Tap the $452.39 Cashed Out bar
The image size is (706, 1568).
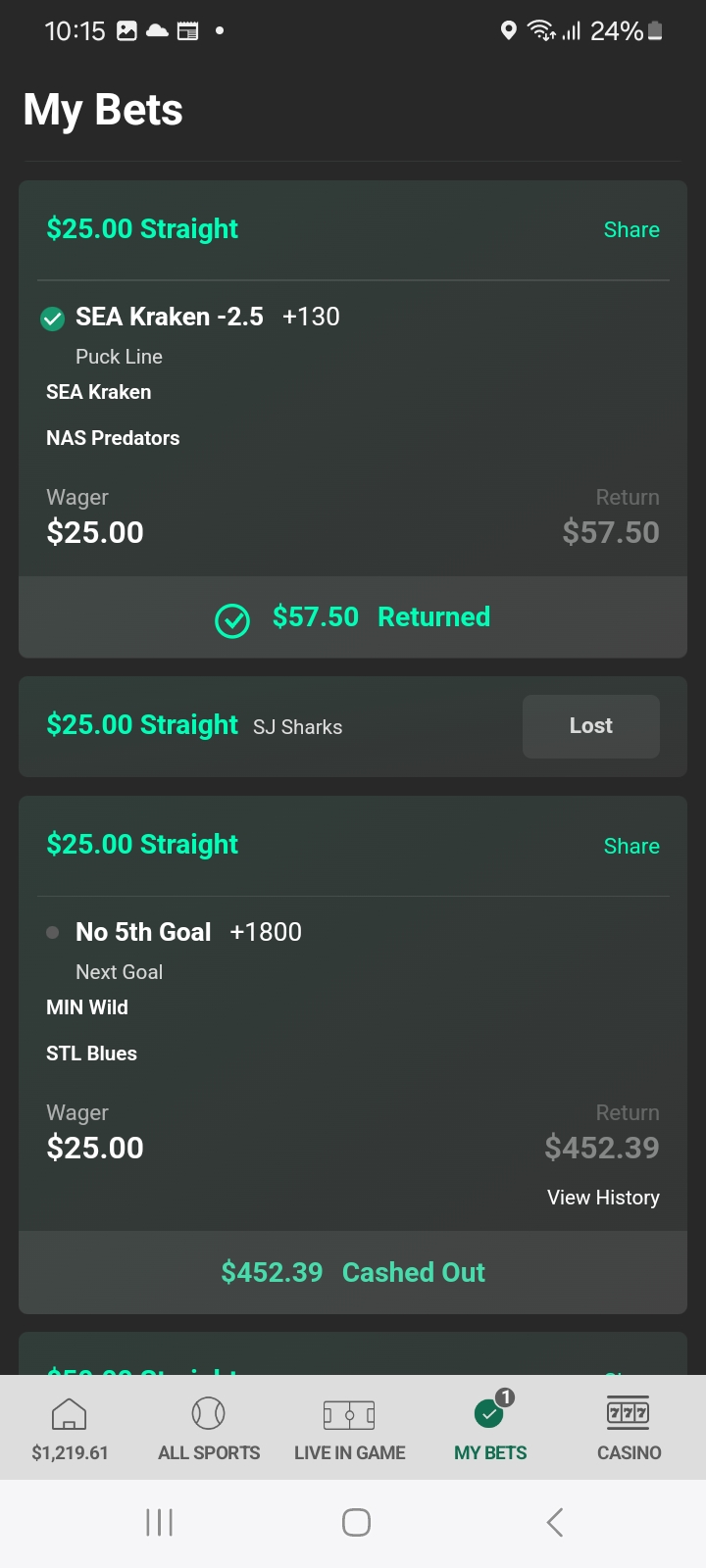point(353,1272)
